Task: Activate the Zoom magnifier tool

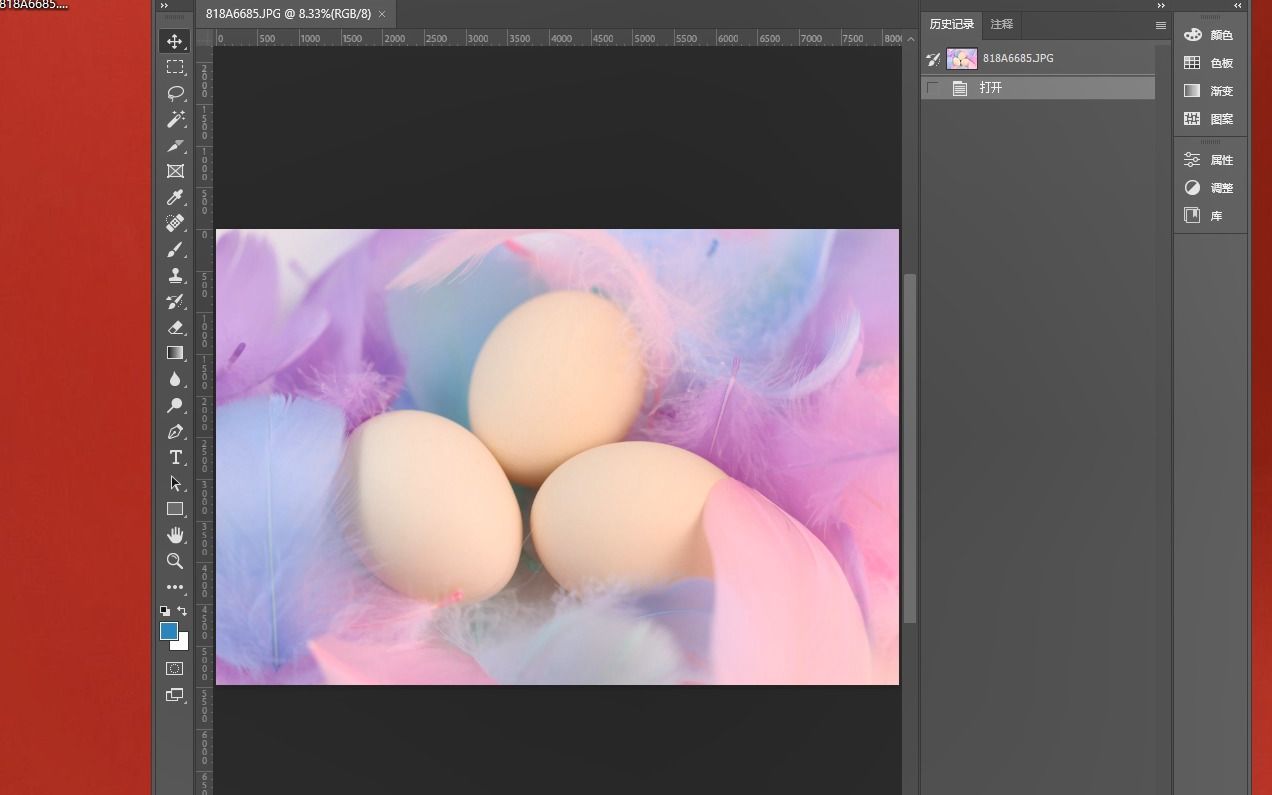Action: [x=175, y=561]
